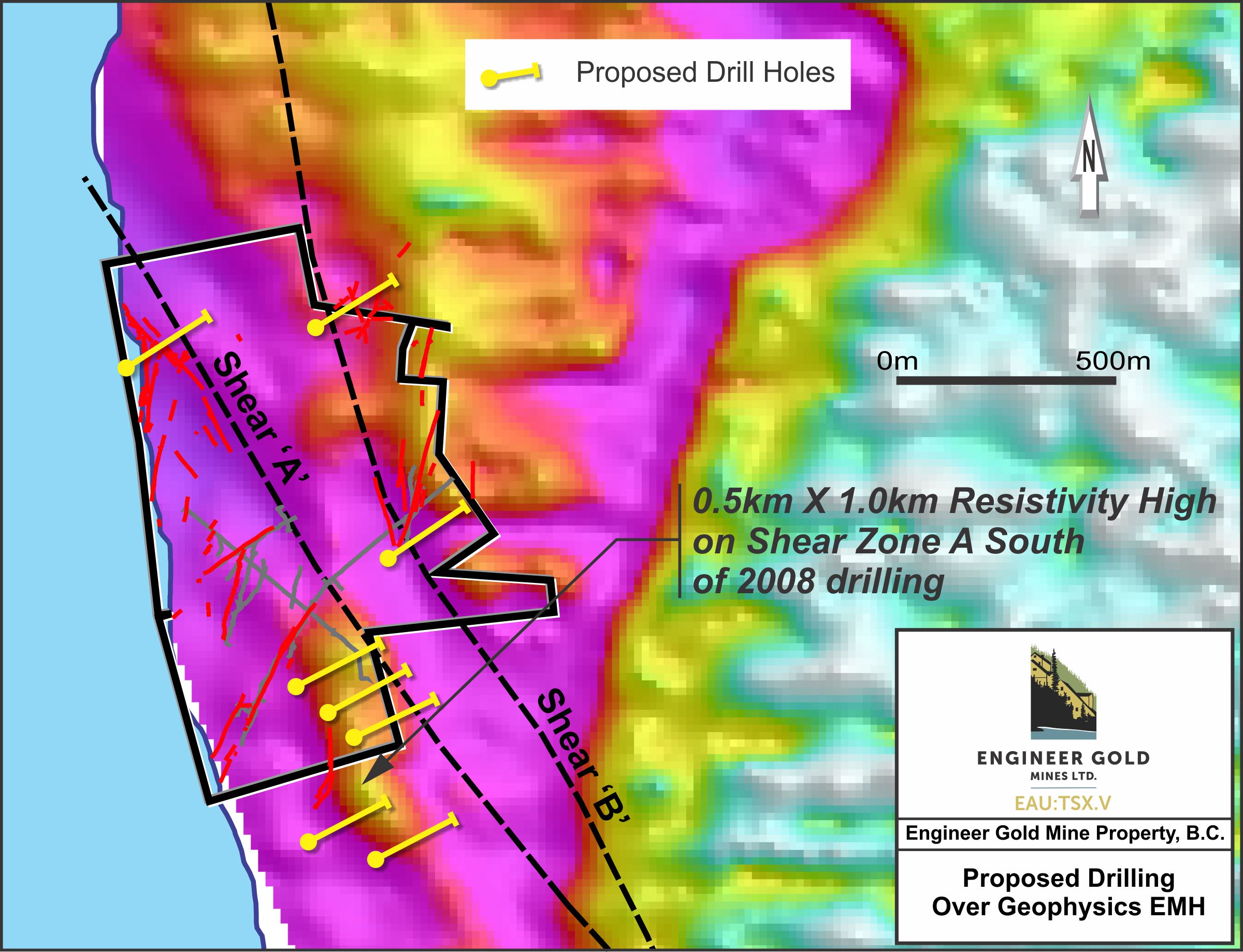Viewport: 1243px width, 952px height.
Task: Click 'Engineer Gold Mine Property, B.C.' title
Action: 1065,833
